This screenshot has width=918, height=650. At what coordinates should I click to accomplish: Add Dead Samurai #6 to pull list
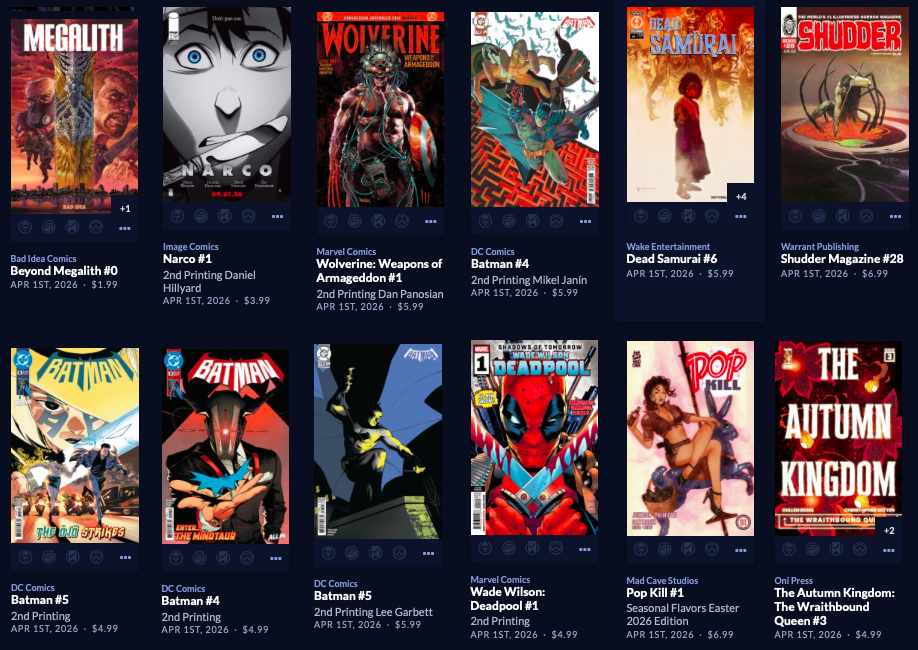coord(640,216)
